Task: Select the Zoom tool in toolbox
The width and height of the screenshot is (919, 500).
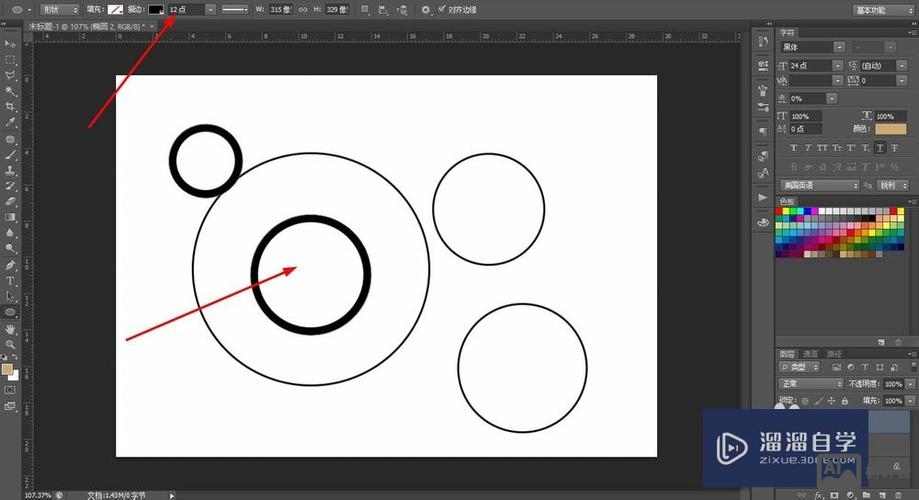Action: (x=11, y=343)
